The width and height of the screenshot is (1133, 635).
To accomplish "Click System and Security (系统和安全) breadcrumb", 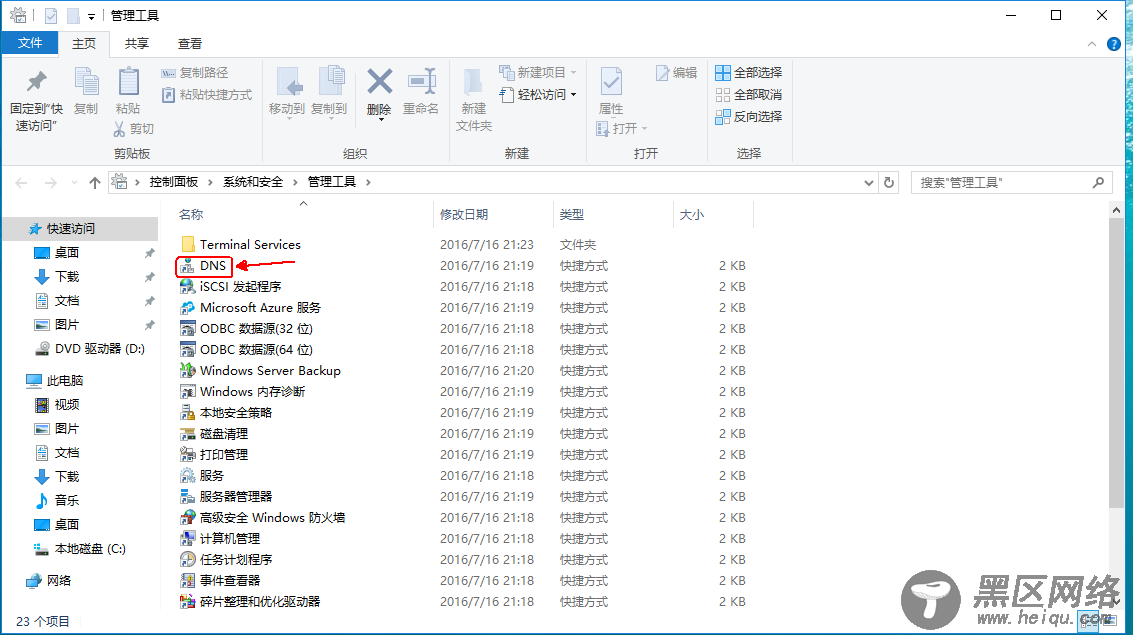I will 253,182.
